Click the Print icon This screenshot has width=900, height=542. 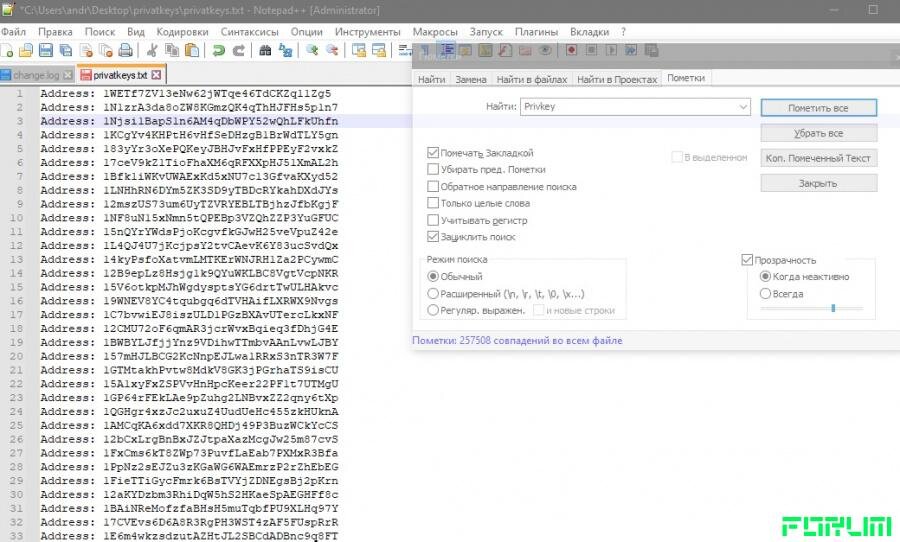[126, 51]
